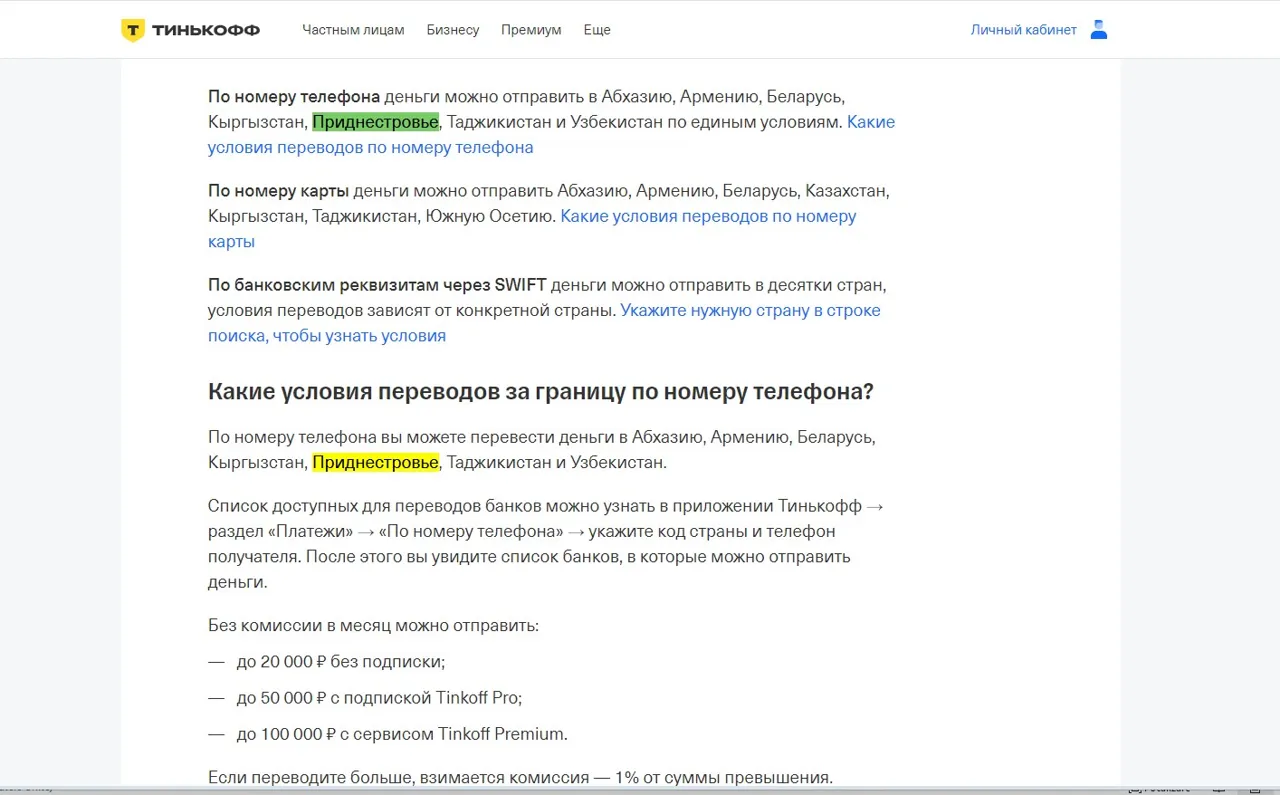
Task: Click text Без комиссии в месяц можно отправить
Action: tap(373, 626)
